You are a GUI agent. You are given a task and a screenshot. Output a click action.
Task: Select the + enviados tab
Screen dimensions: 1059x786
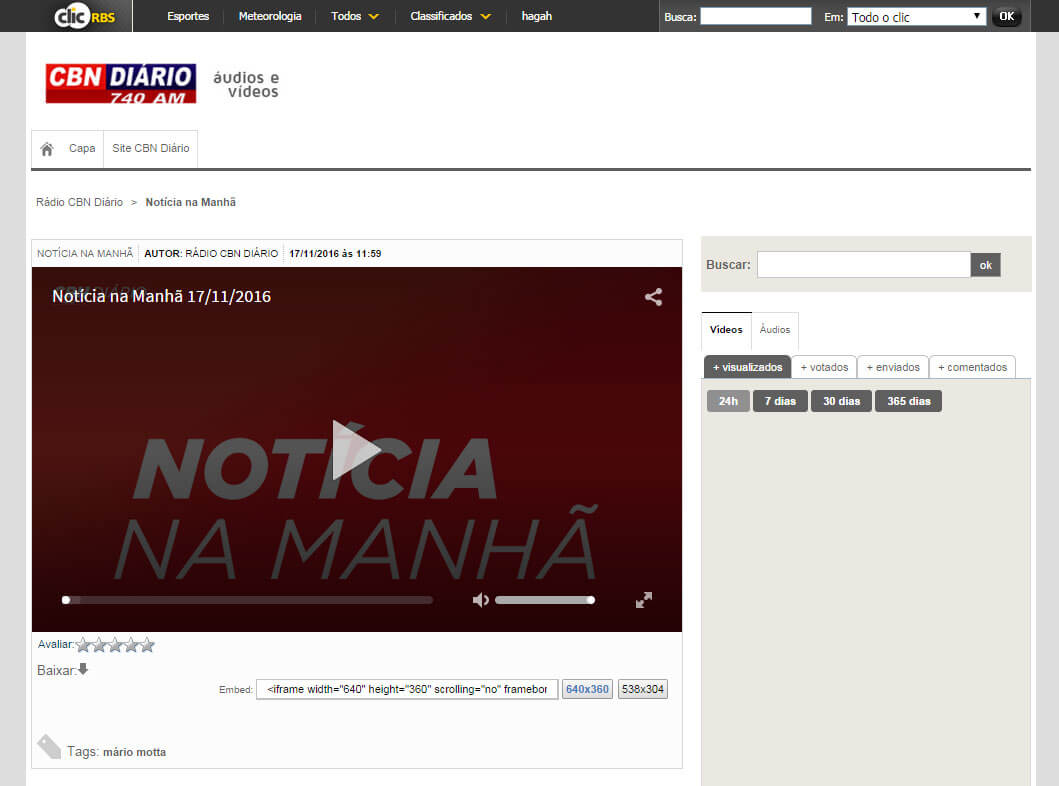tap(893, 367)
